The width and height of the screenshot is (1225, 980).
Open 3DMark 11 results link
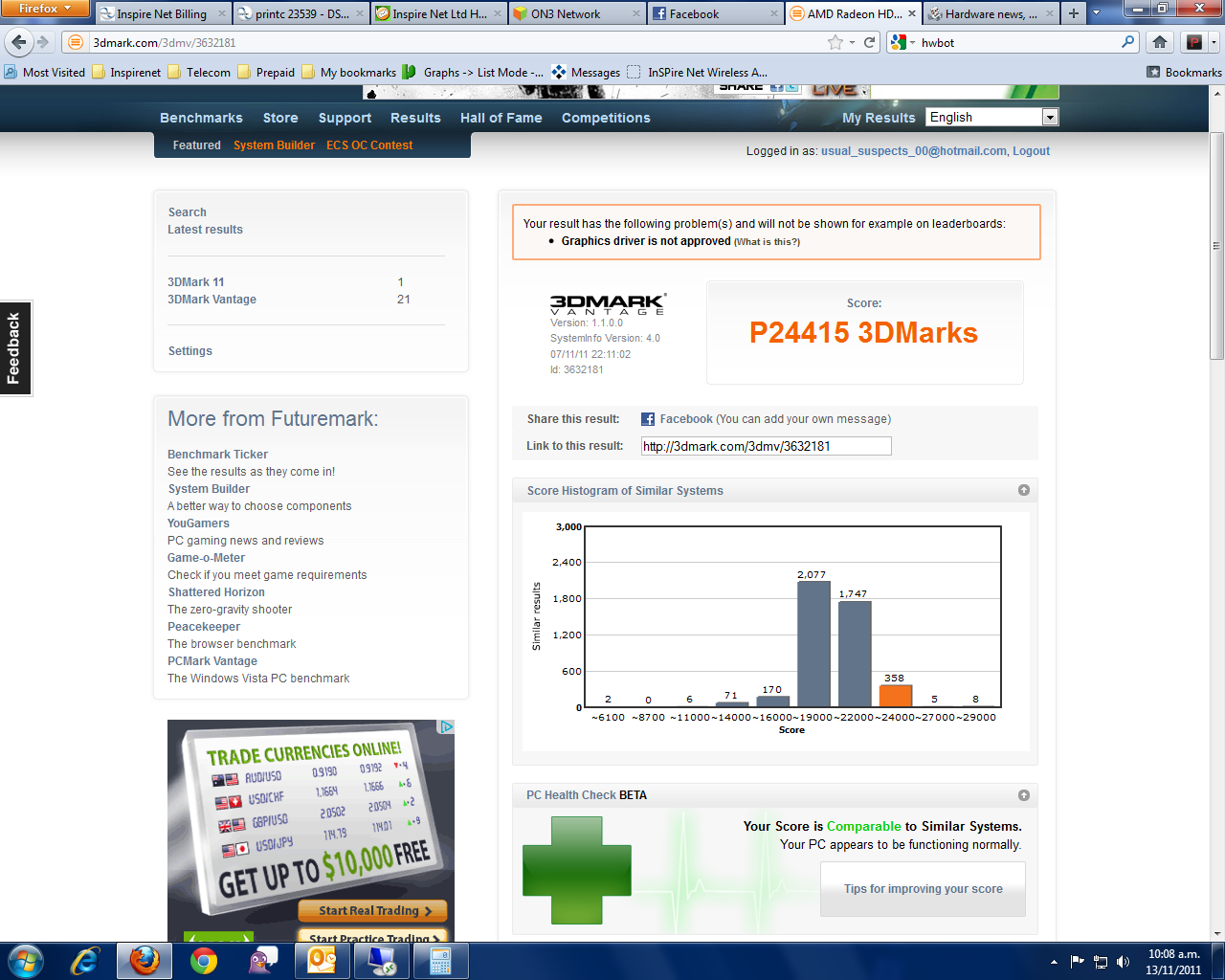[x=195, y=282]
